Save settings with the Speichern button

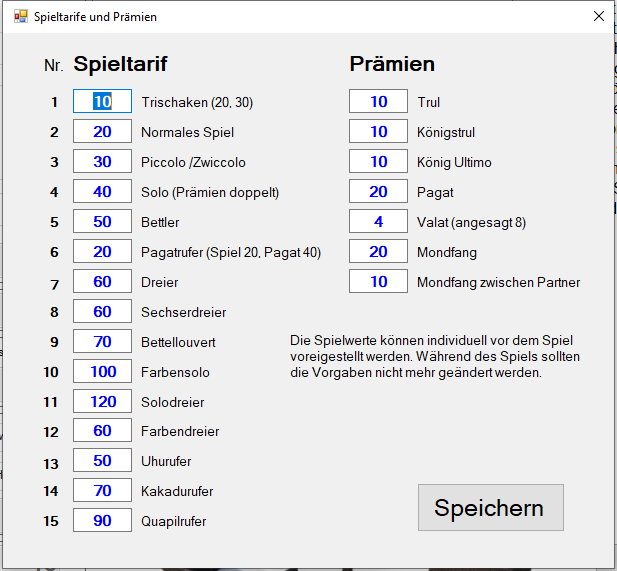click(x=490, y=507)
